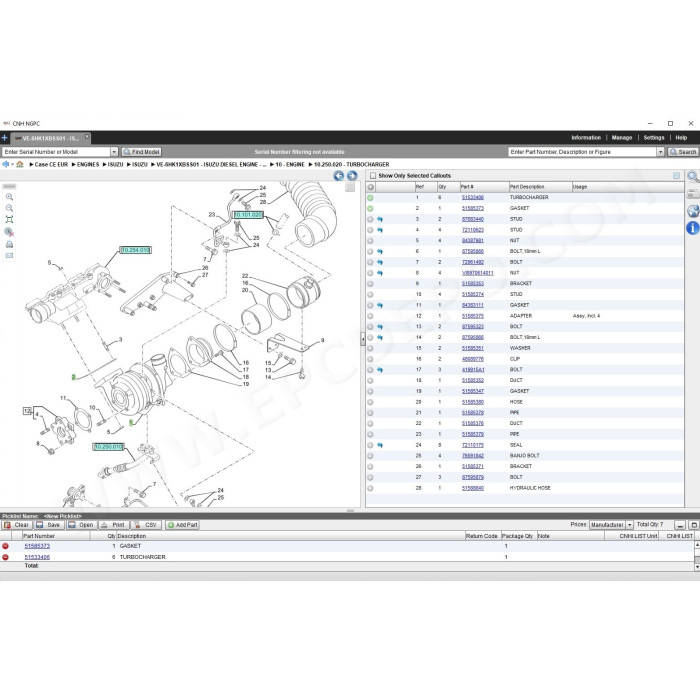
Task: Open part number link 51585375 for ADAPTER
Action: tap(473, 316)
